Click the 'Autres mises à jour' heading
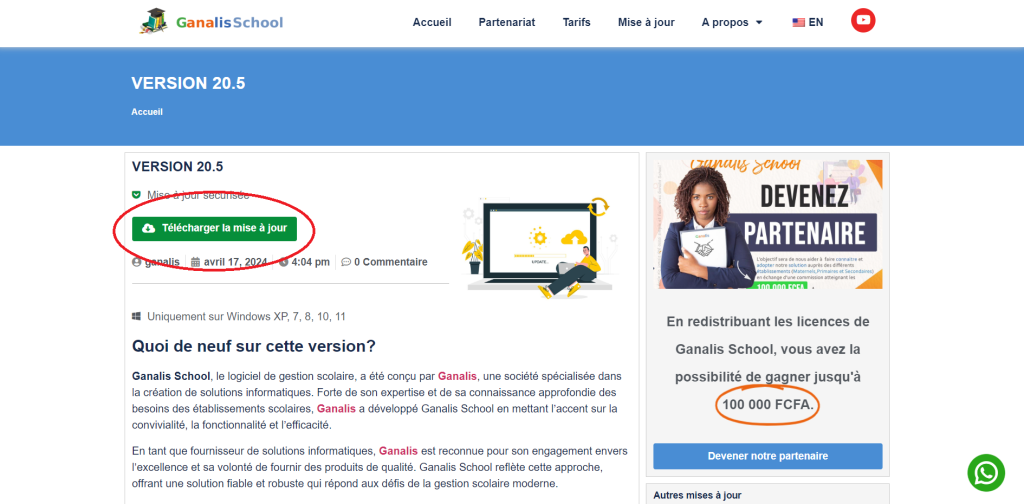This screenshot has height=504, width=1024. 697,496
